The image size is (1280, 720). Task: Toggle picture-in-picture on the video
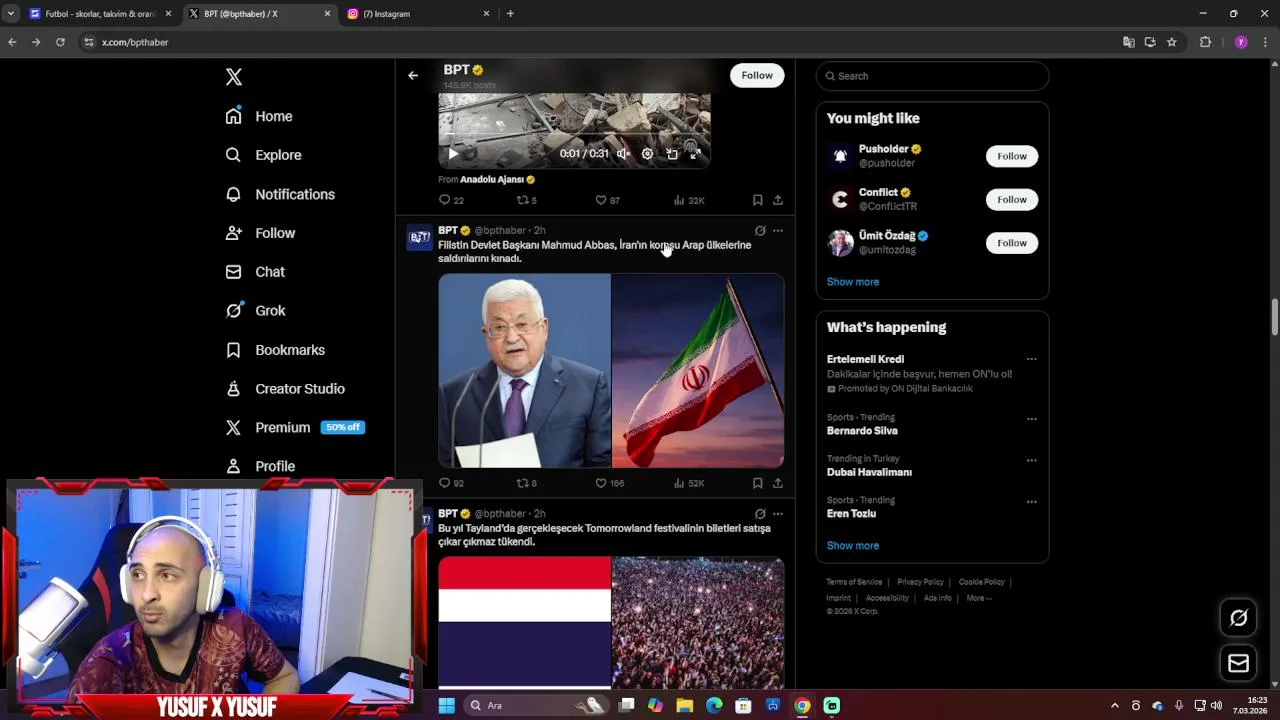point(672,154)
